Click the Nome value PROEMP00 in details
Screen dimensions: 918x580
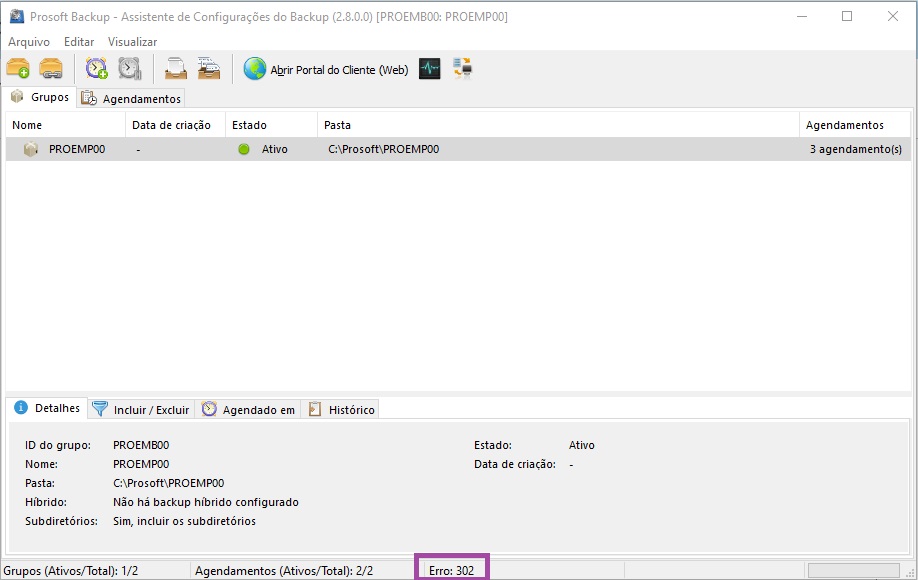(141, 464)
